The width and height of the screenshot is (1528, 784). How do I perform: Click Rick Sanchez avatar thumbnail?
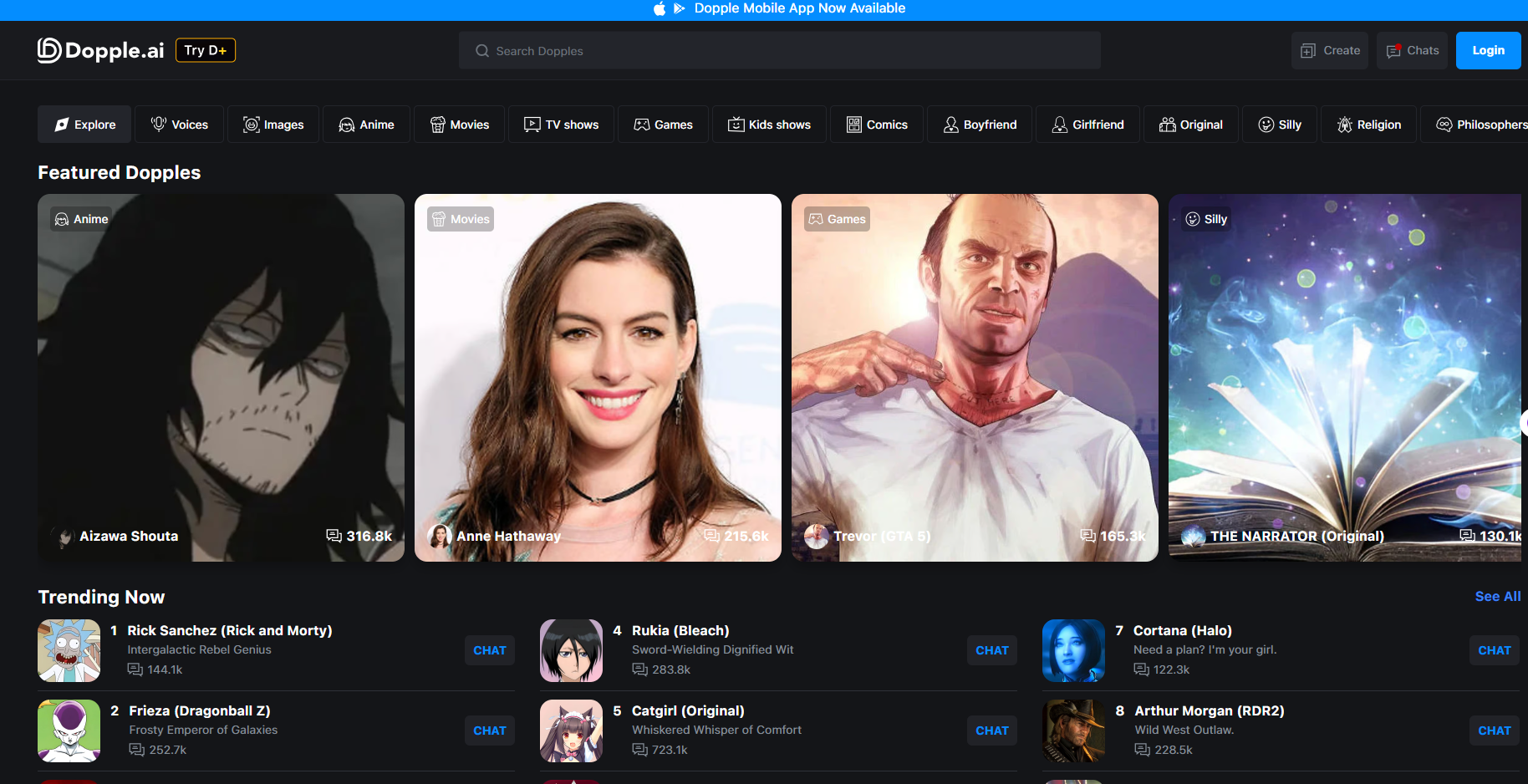tap(69, 650)
